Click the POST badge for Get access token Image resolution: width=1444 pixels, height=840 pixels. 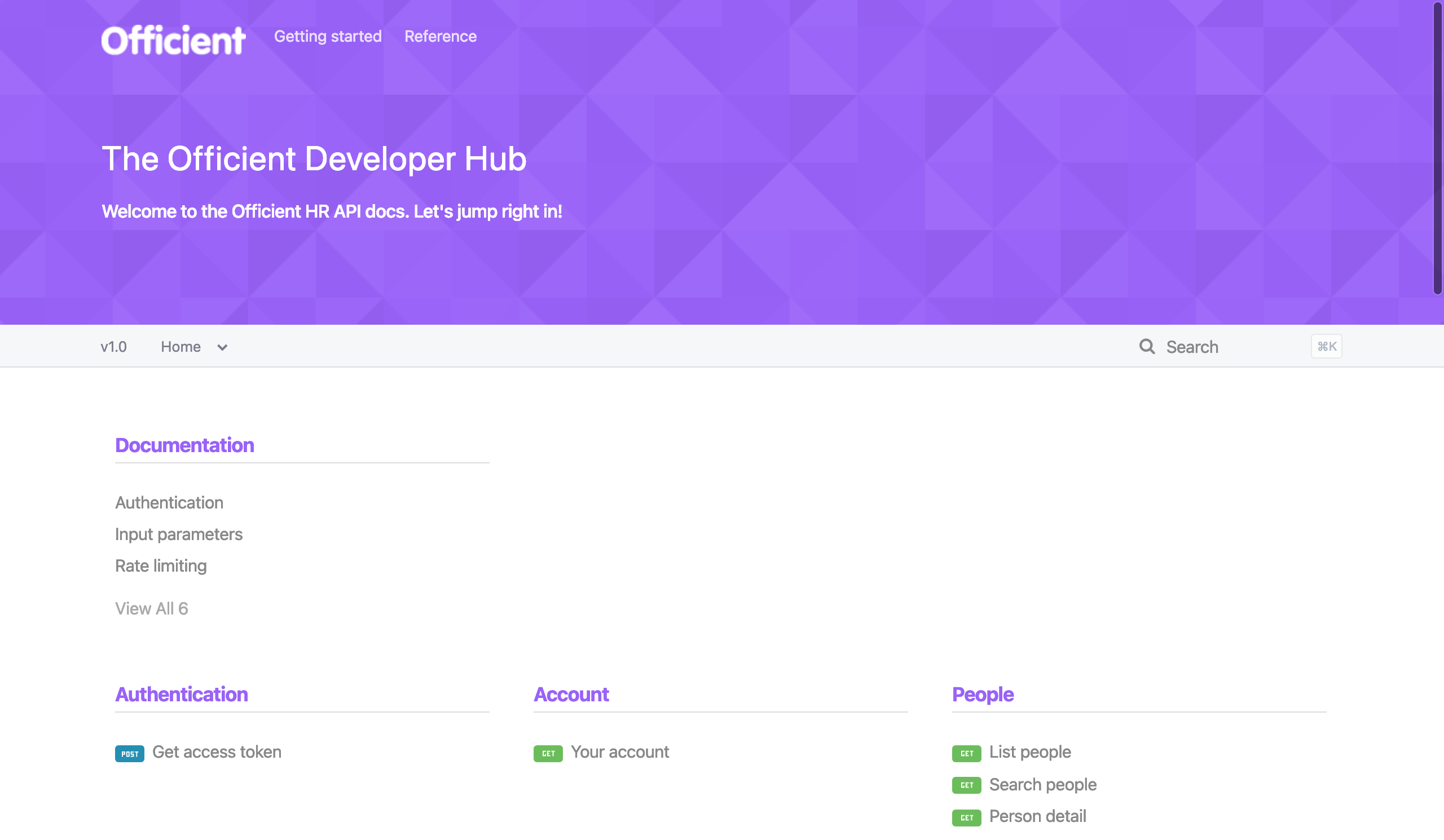(x=130, y=754)
